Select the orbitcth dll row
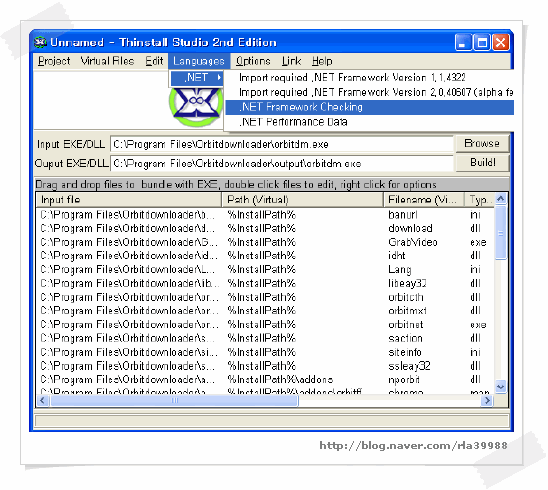548x490 pixels. [x=265, y=297]
